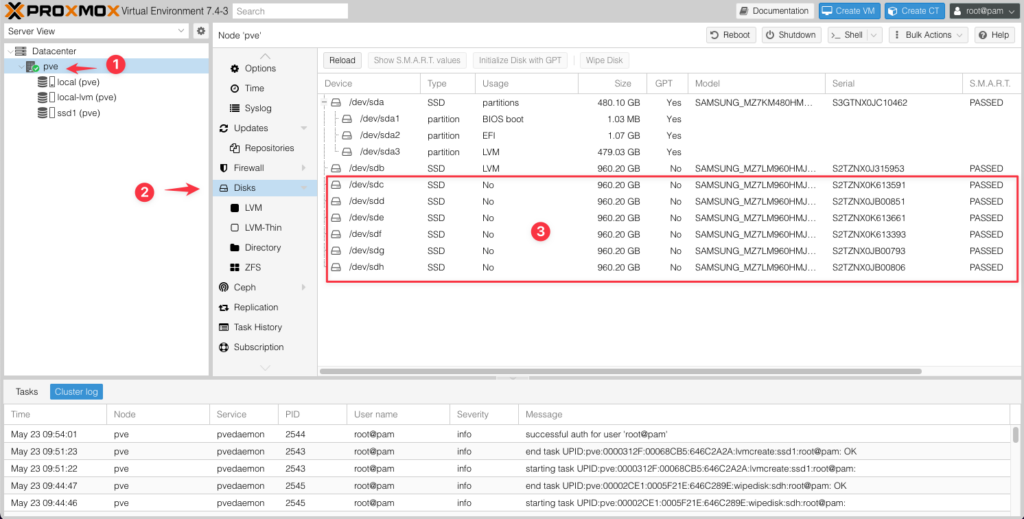The width and height of the screenshot is (1024, 519).
Task: Click the Task History icon
Action: pyautogui.click(x=223, y=327)
